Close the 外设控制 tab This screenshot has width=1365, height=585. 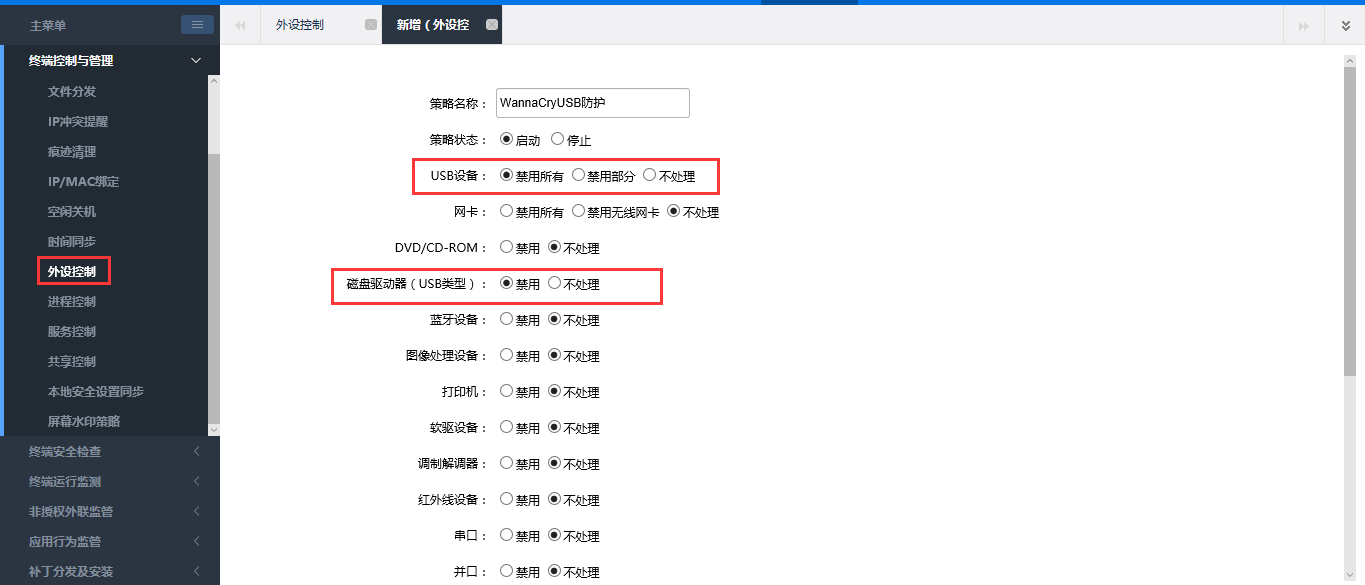(371, 25)
